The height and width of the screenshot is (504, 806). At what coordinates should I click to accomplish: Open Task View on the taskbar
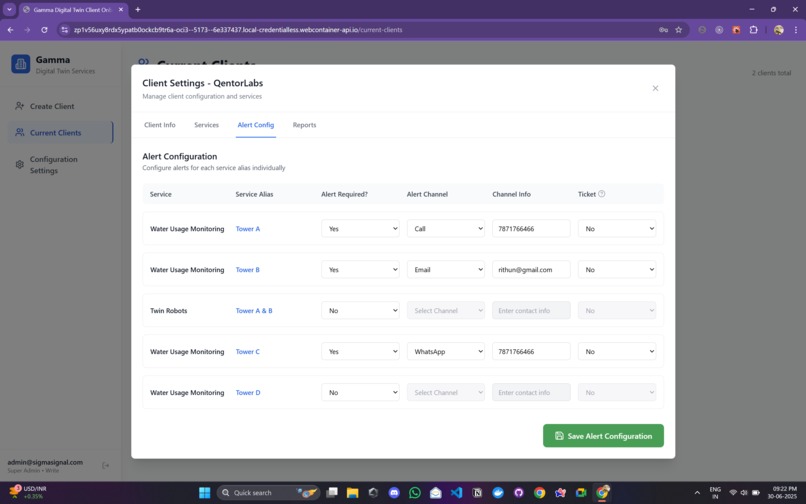click(332, 493)
